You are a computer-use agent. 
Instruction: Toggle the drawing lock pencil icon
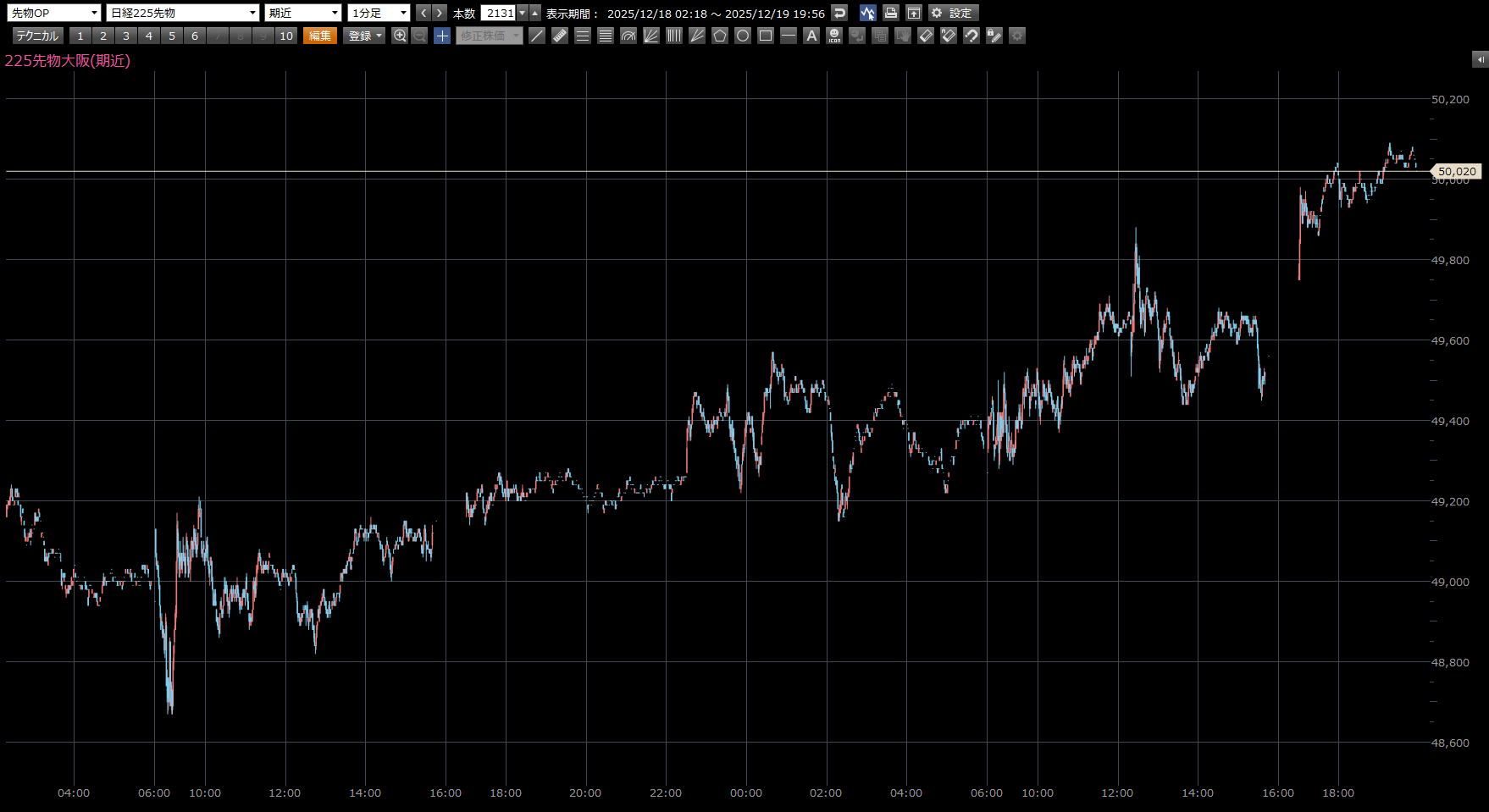[x=994, y=36]
